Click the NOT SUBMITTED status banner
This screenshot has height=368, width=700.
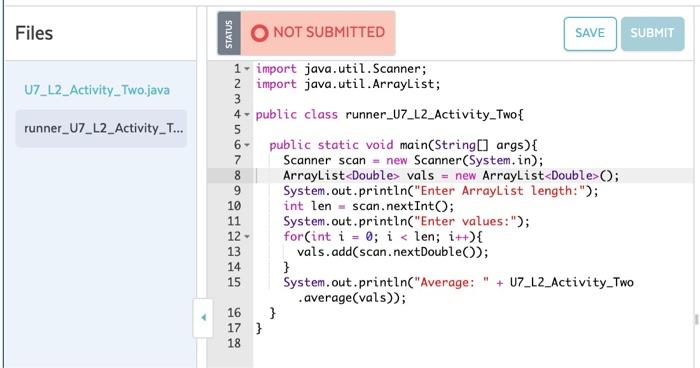click(318, 33)
